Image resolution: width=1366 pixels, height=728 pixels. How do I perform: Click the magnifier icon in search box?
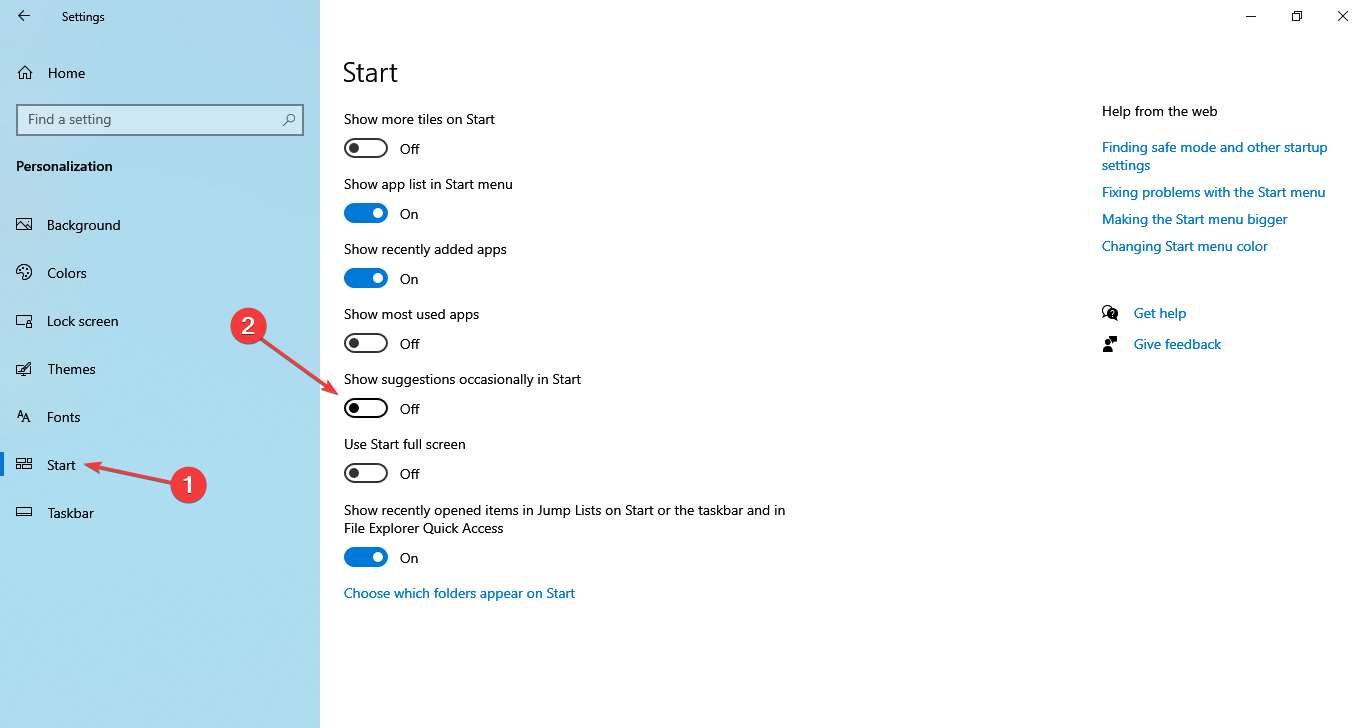[x=289, y=119]
